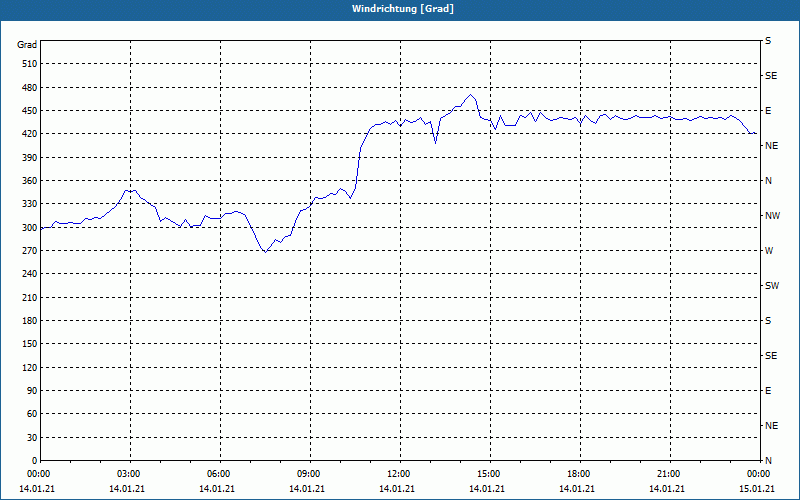Image resolution: width=800 pixels, height=500 pixels.
Task: Select the 210 y-axis value
Action: click(30, 297)
